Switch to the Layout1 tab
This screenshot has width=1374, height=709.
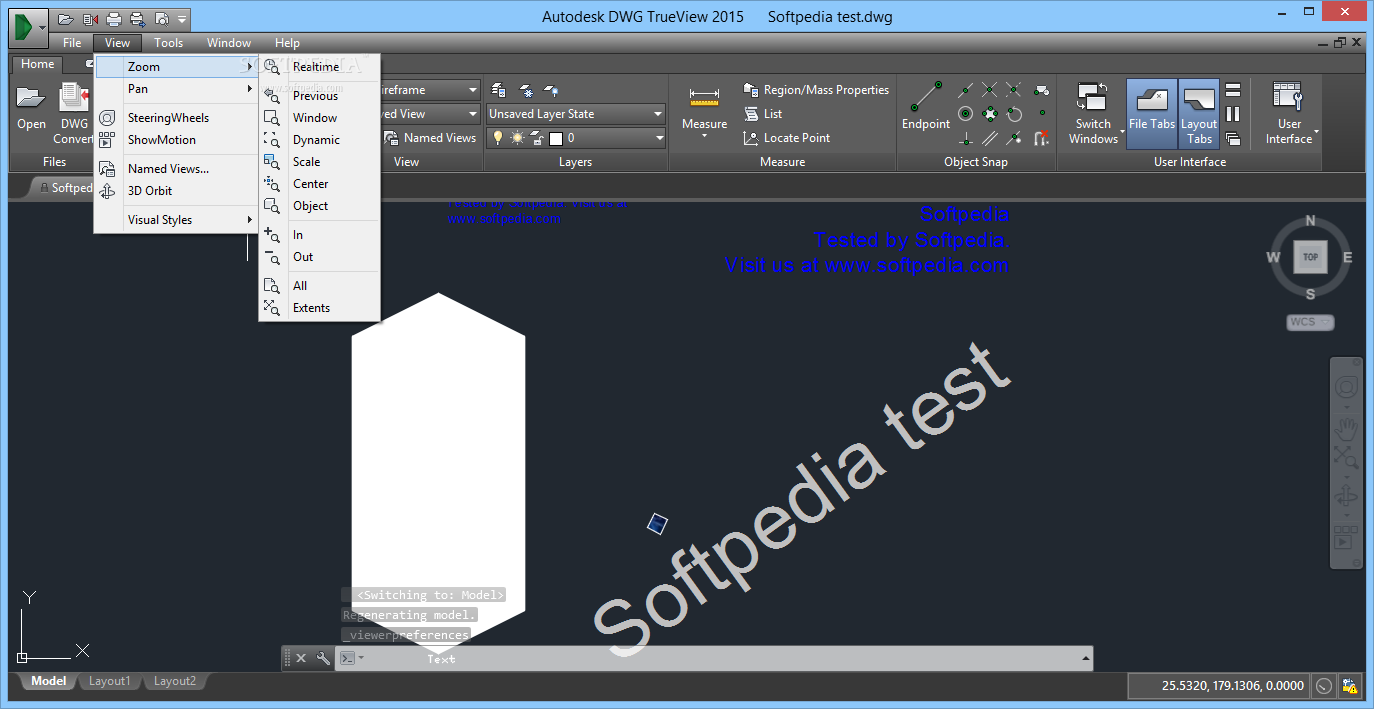click(109, 682)
